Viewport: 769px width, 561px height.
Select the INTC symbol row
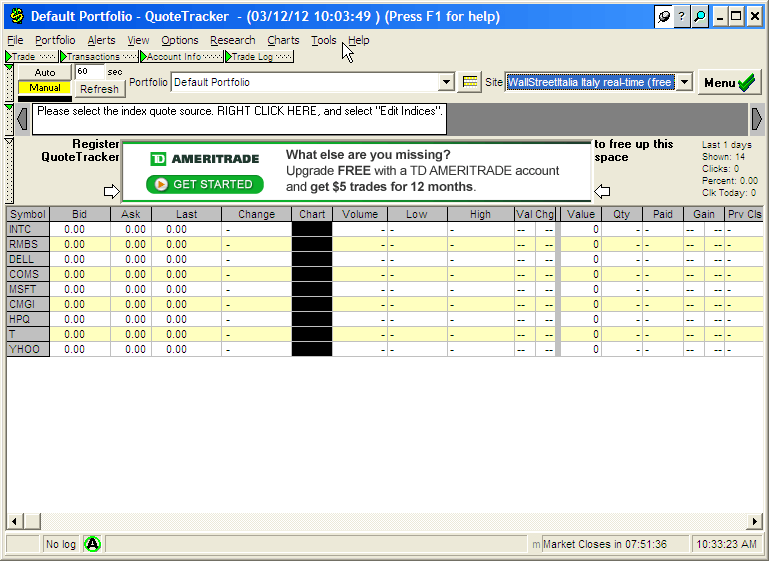coord(27,229)
